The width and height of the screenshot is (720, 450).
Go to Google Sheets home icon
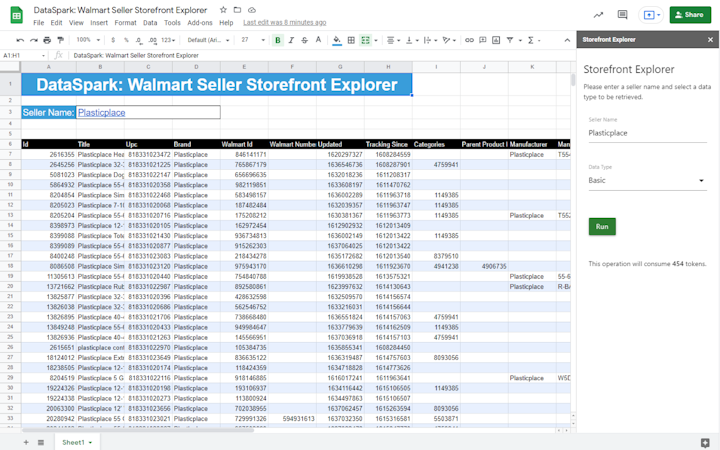tap(17, 15)
